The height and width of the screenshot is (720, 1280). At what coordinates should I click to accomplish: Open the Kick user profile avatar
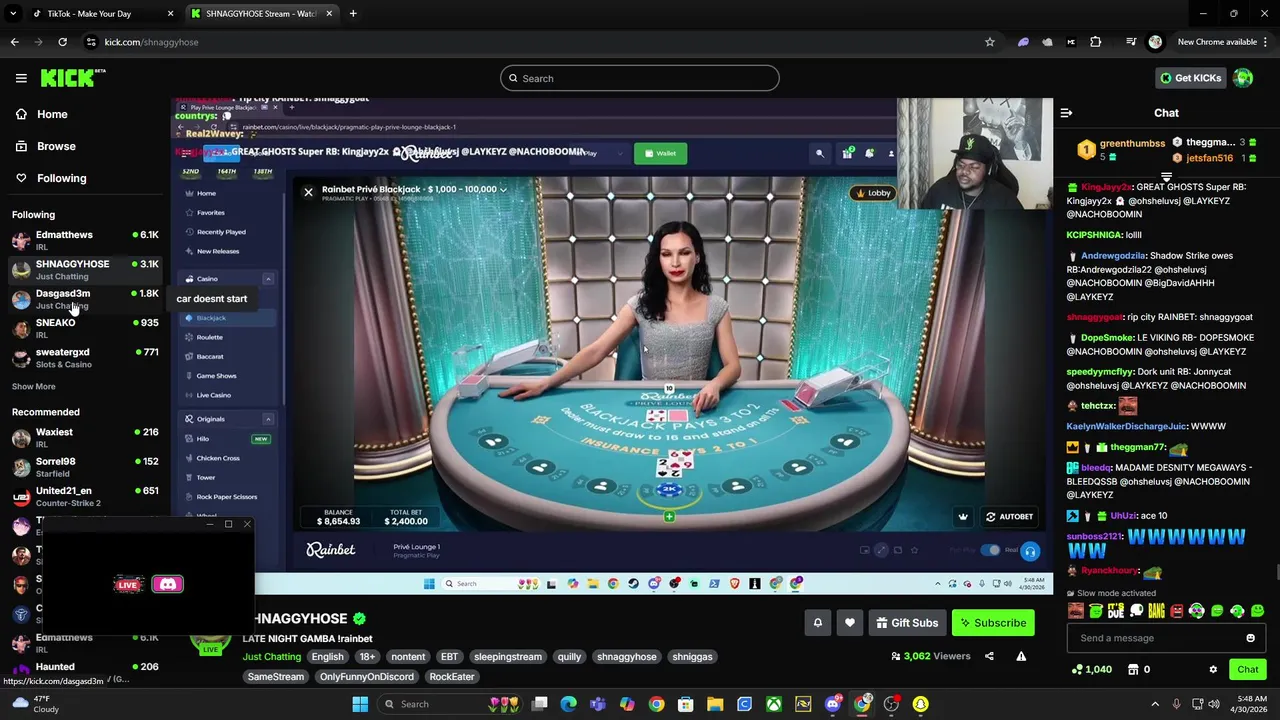point(1243,78)
